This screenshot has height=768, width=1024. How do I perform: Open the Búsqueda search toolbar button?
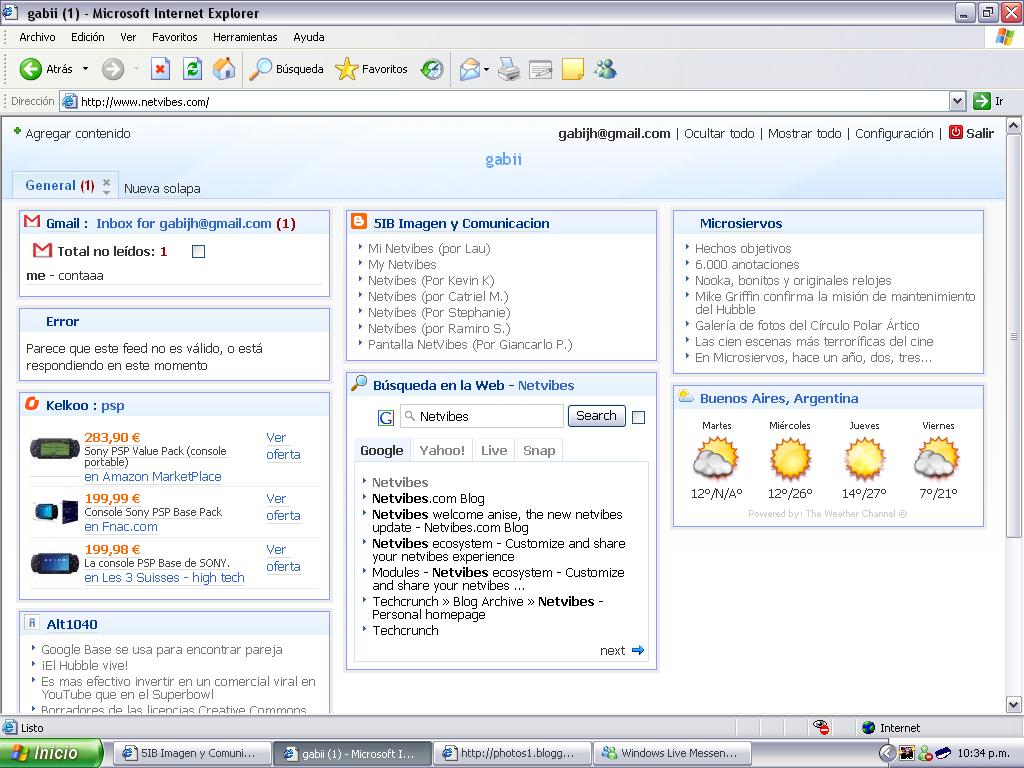287,69
